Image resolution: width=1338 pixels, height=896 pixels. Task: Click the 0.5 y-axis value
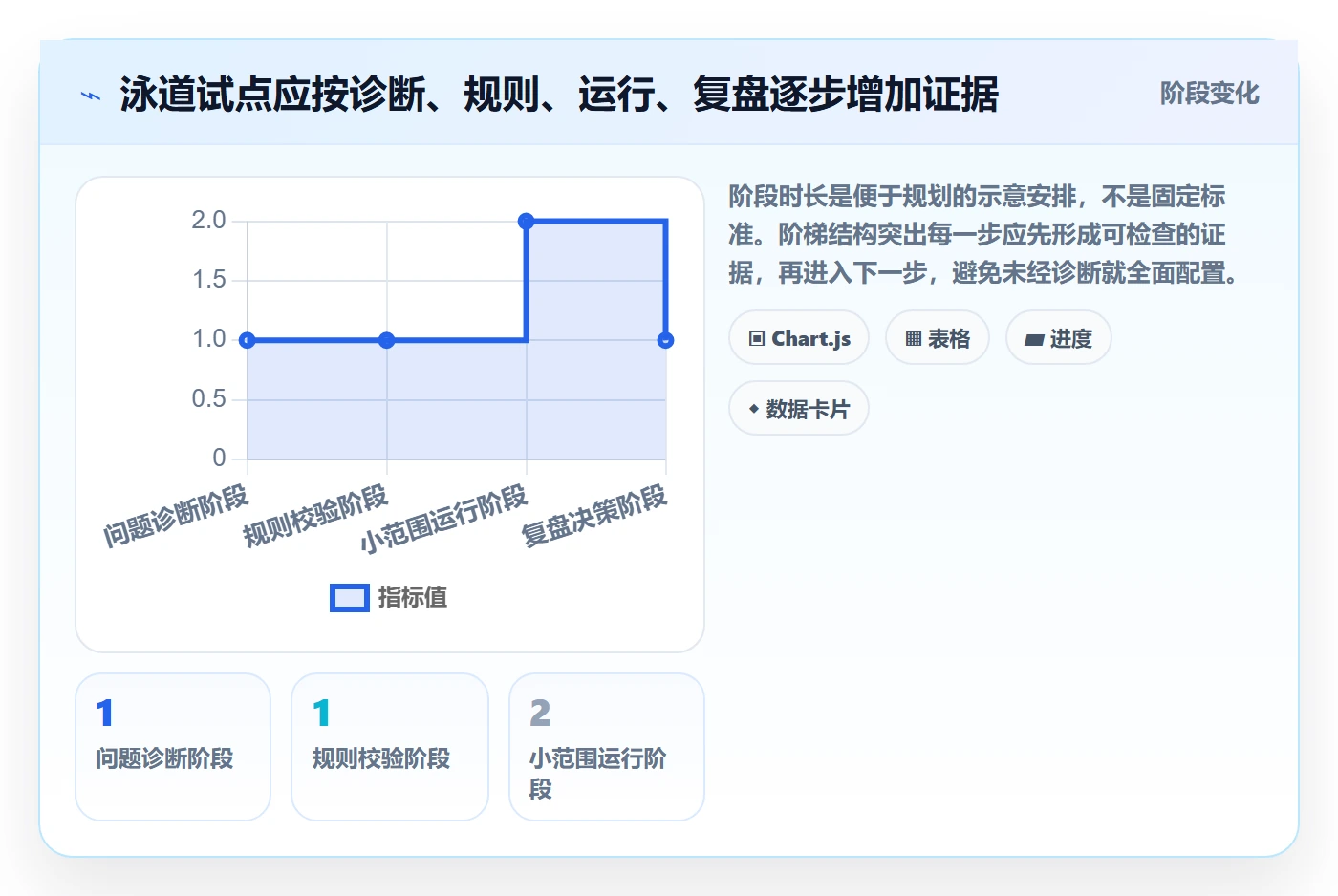(208, 398)
